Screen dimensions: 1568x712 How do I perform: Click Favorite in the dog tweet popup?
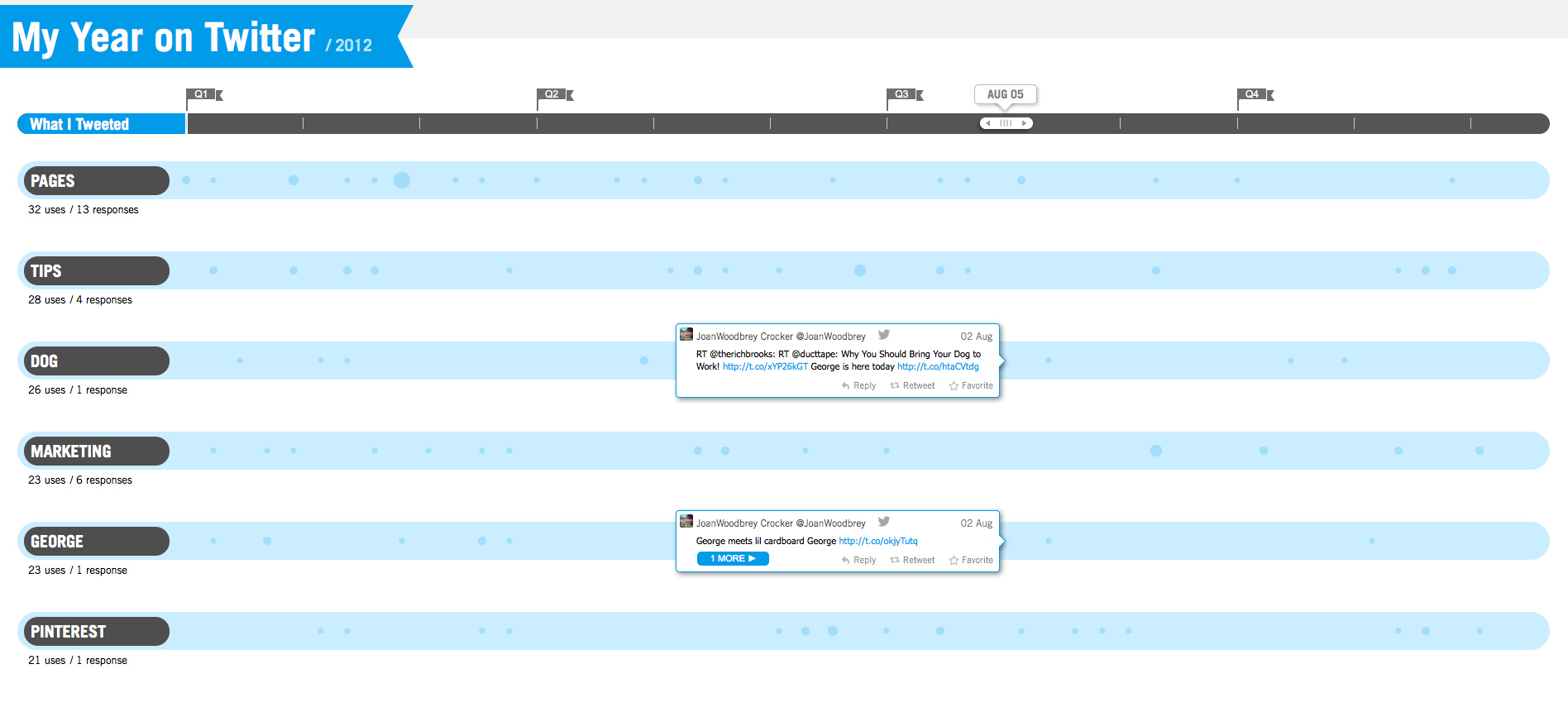(x=971, y=385)
